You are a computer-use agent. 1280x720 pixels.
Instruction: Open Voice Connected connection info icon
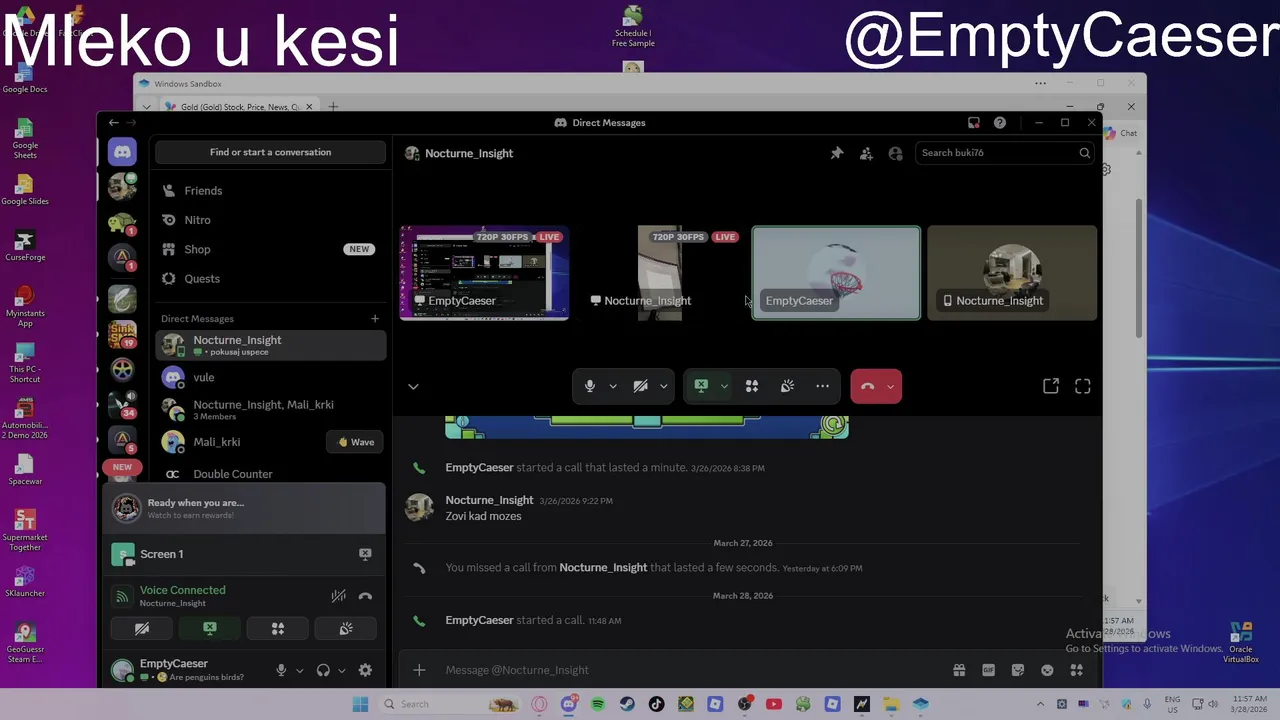[x=122, y=596]
